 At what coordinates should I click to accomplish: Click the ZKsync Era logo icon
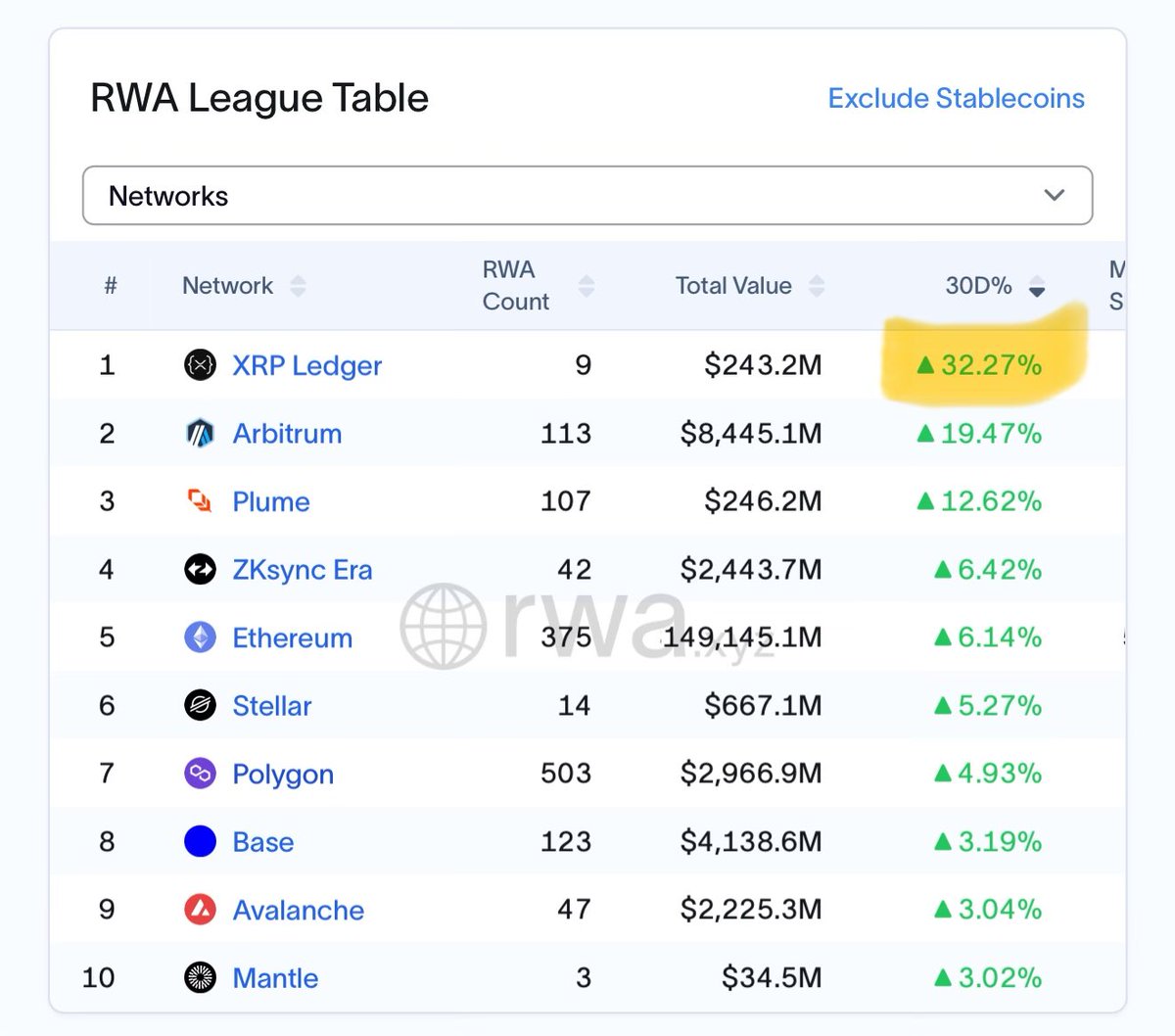pyautogui.click(x=200, y=569)
